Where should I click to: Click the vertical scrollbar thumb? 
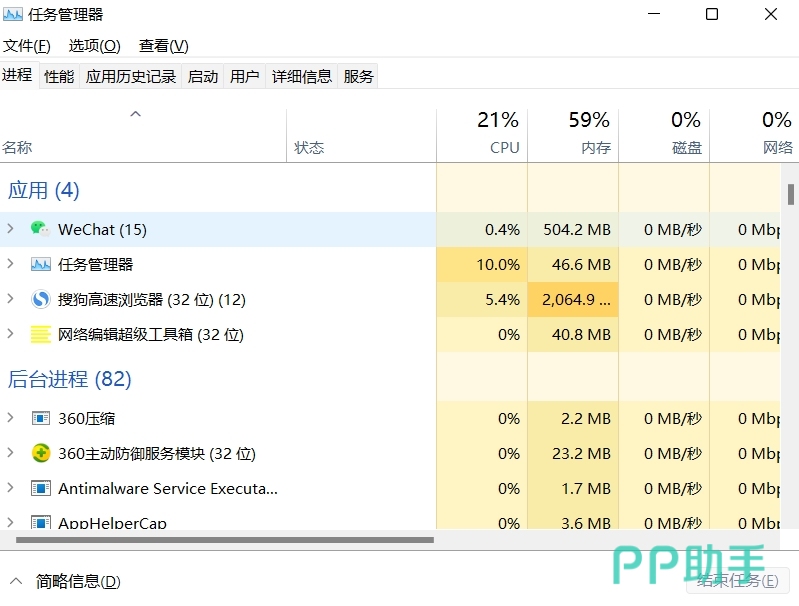point(791,194)
